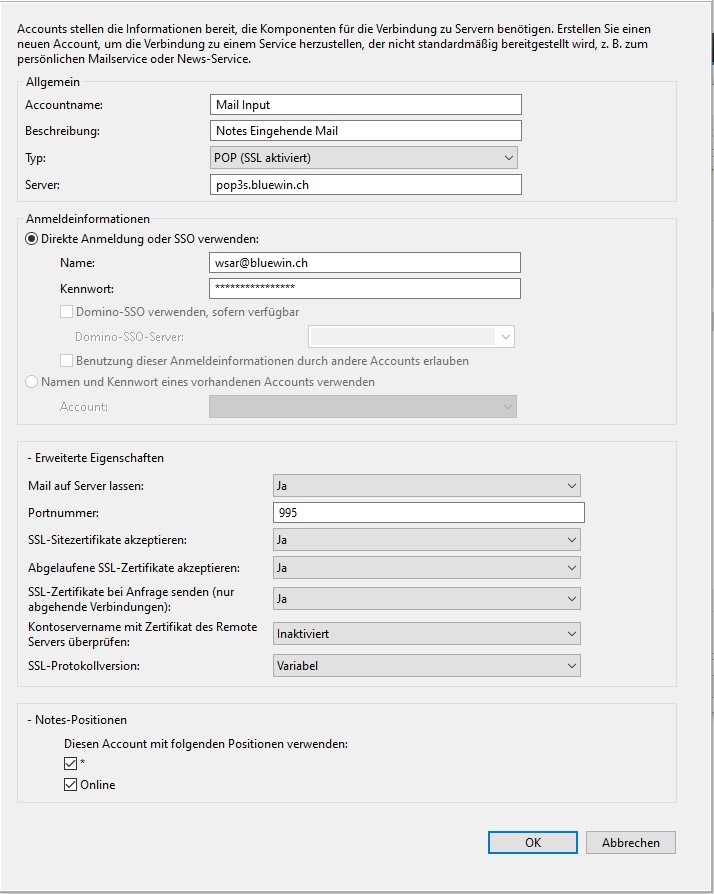Image resolution: width=714 pixels, height=894 pixels.
Task: Check Benutzung dieser Anmeldeinformationen durch andere Accounts
Action: tap(66, 360)
